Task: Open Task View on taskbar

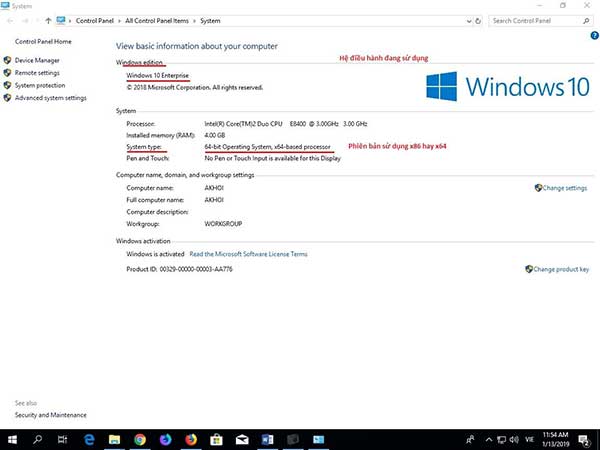Action: pos(62,439)
